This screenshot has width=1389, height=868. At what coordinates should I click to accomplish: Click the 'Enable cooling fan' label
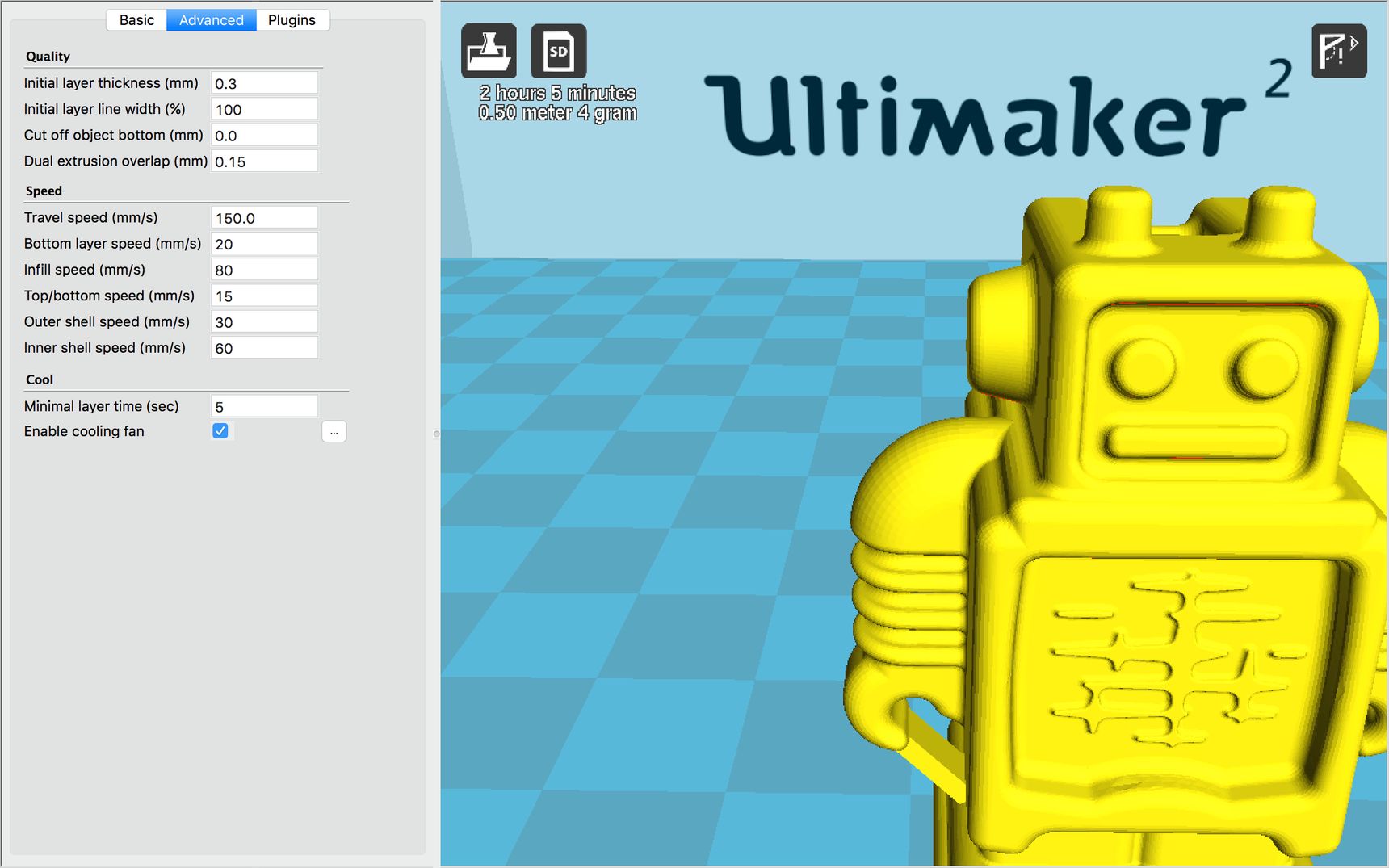pos(84,431)
